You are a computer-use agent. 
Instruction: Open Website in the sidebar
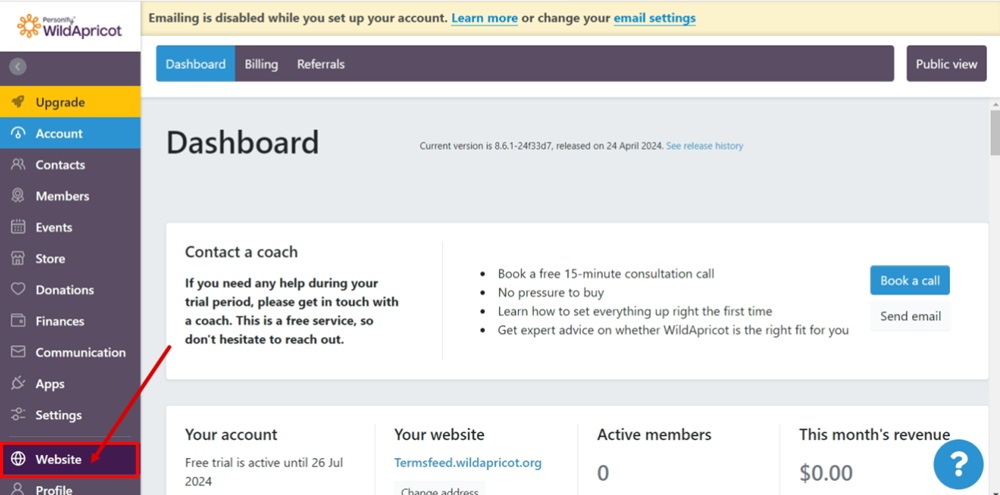click(70, 459)
